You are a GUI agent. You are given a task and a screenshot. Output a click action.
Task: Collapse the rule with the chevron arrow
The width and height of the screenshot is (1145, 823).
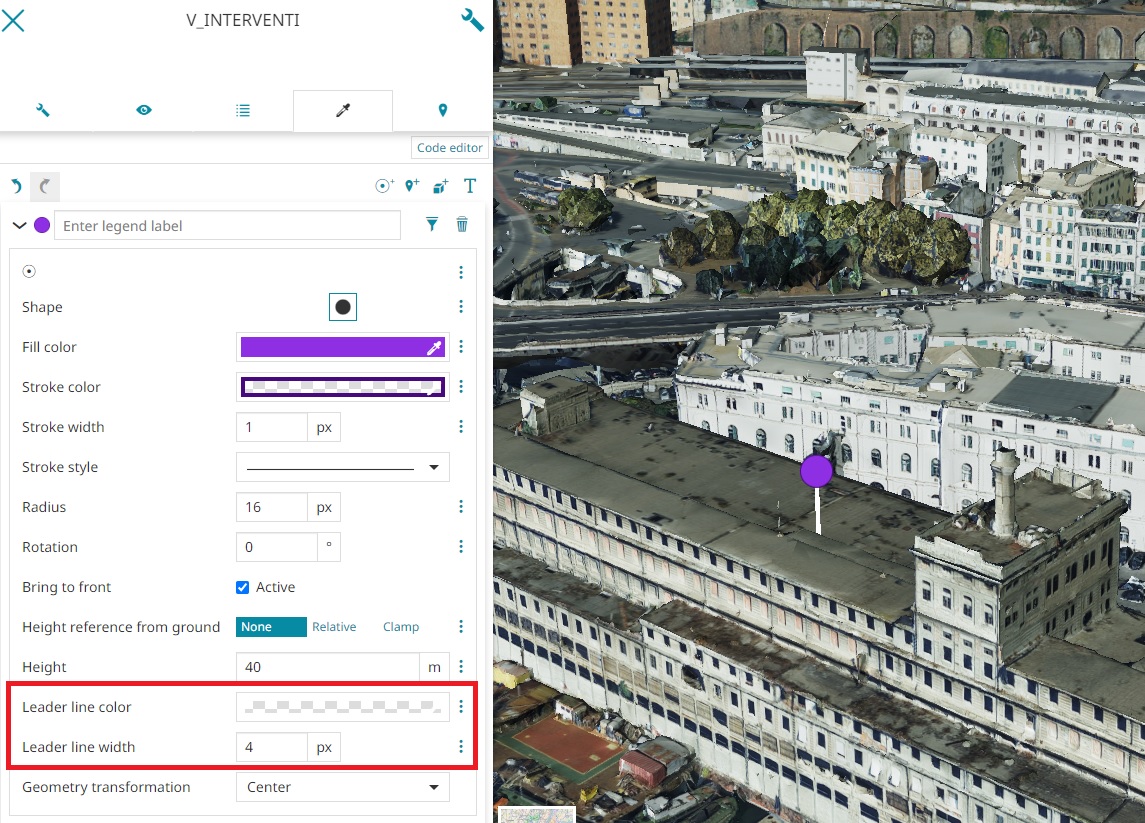(x=19, y=226)
